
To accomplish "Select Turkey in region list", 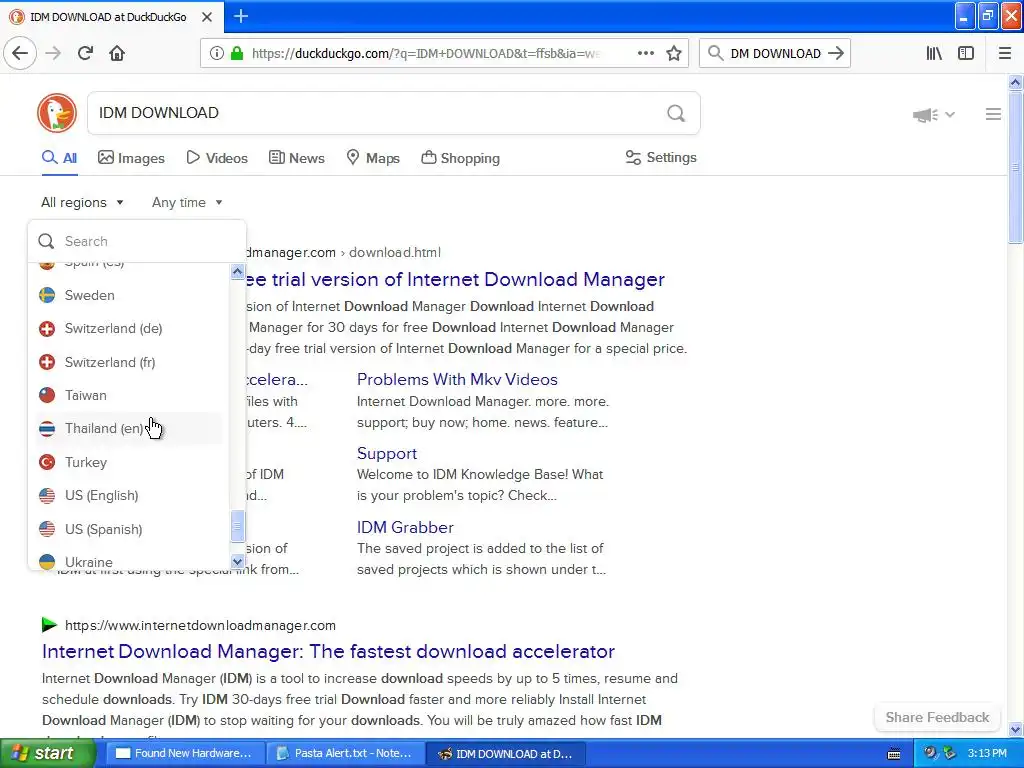I will 129,462.
